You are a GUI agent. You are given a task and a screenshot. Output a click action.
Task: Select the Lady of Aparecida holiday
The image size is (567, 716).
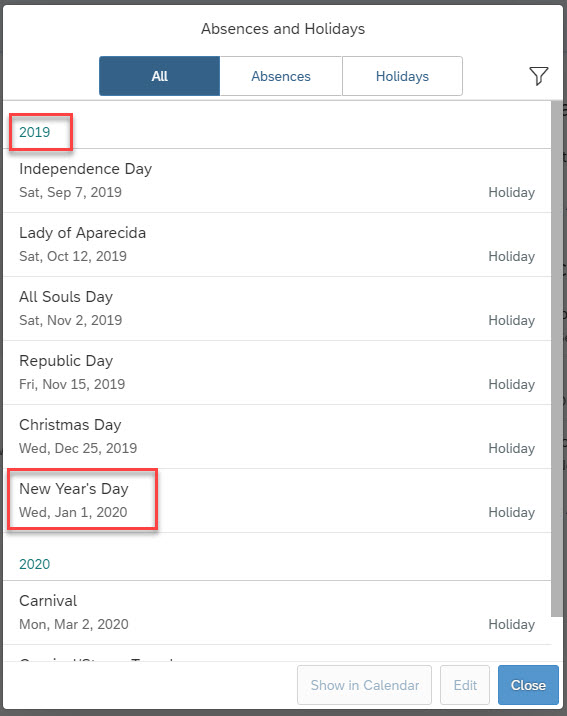pos(277,244)
